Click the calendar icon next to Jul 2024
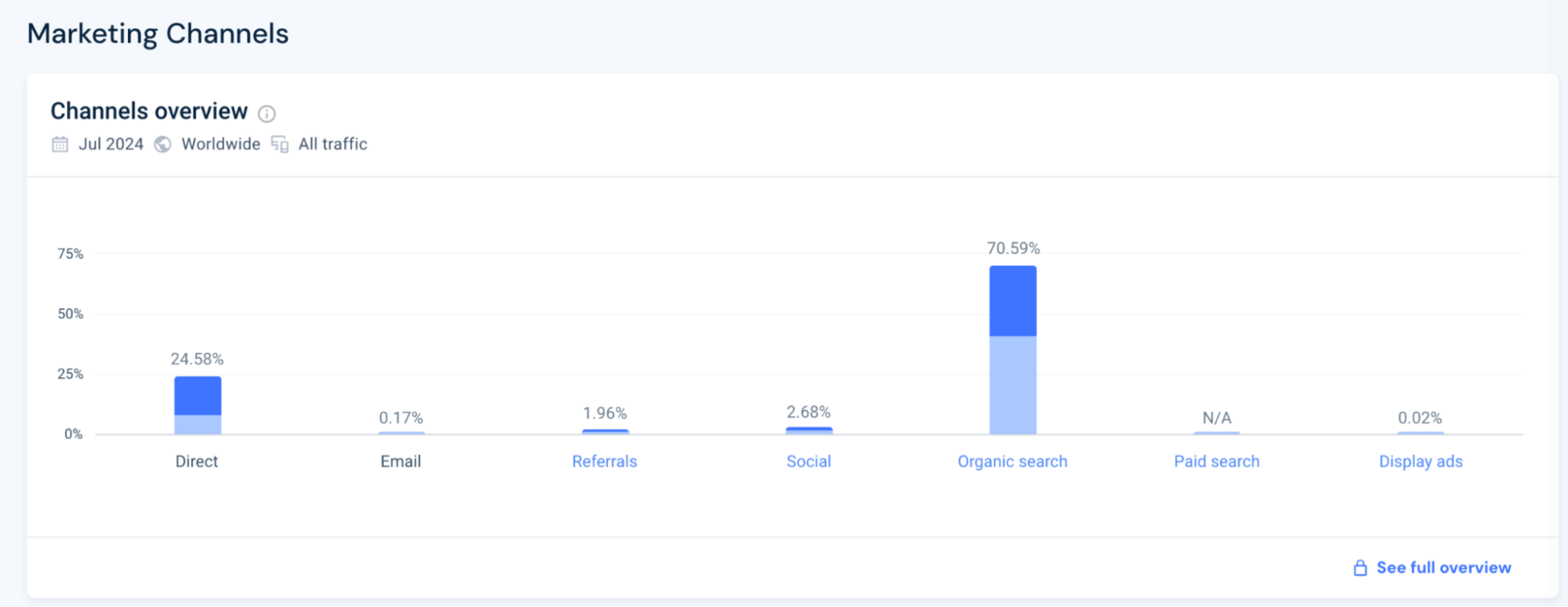 click(60, 144)
